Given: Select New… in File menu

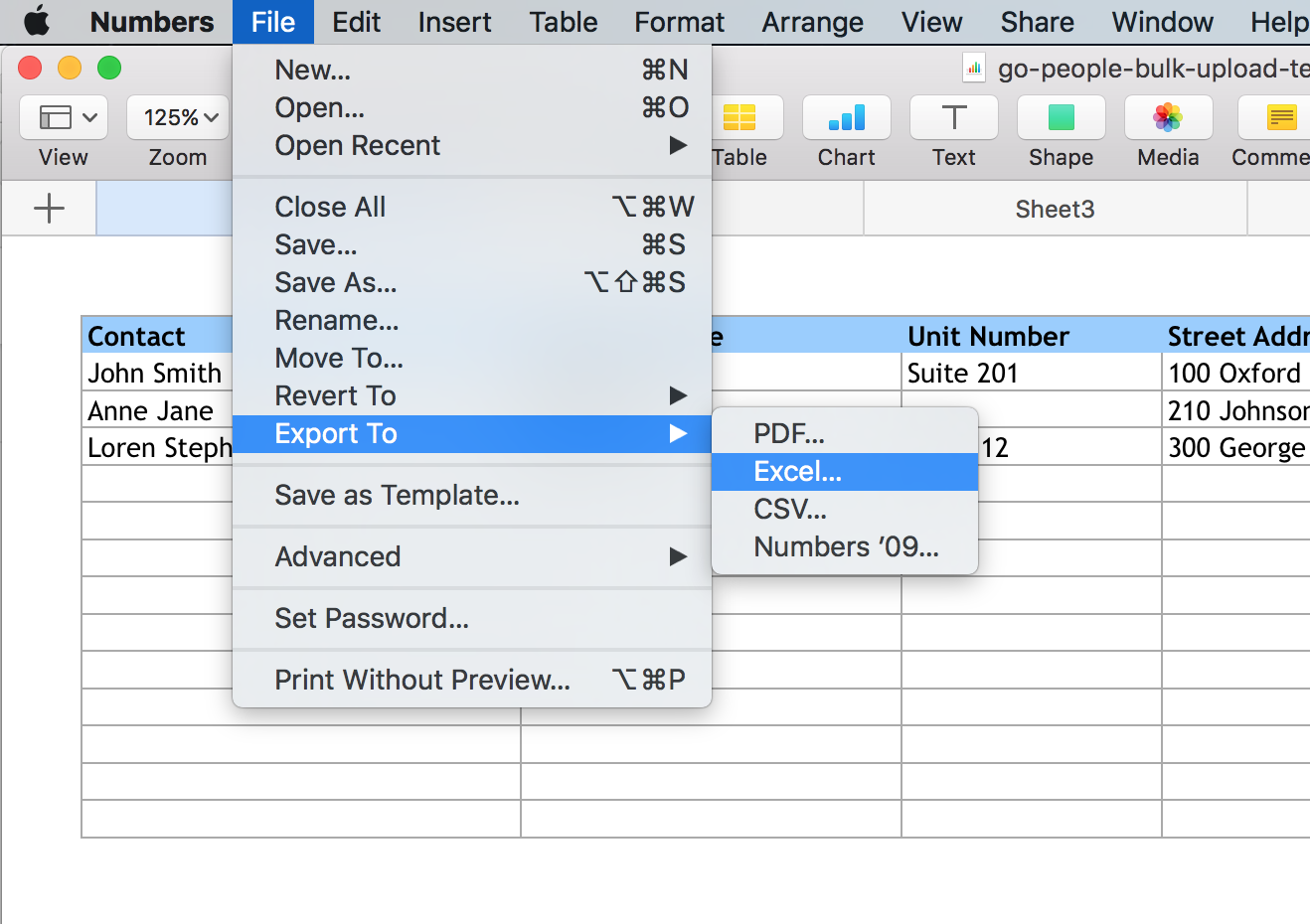Looking at the screenshot, I should pyautogui.click(x=472, y=70).
